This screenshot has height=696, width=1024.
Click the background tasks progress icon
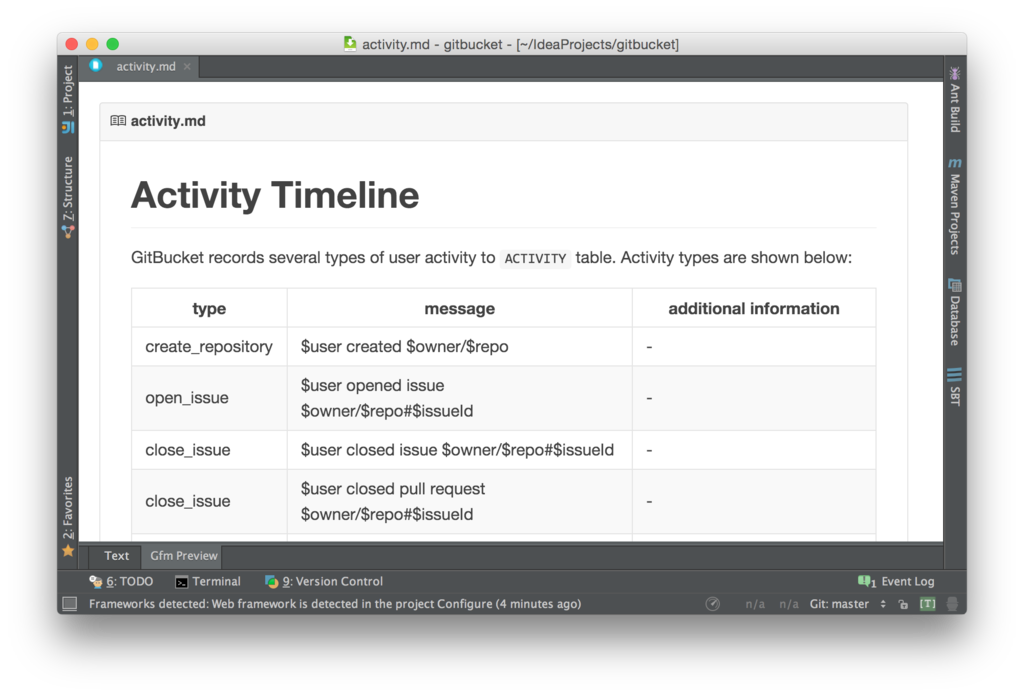[712, 604]
